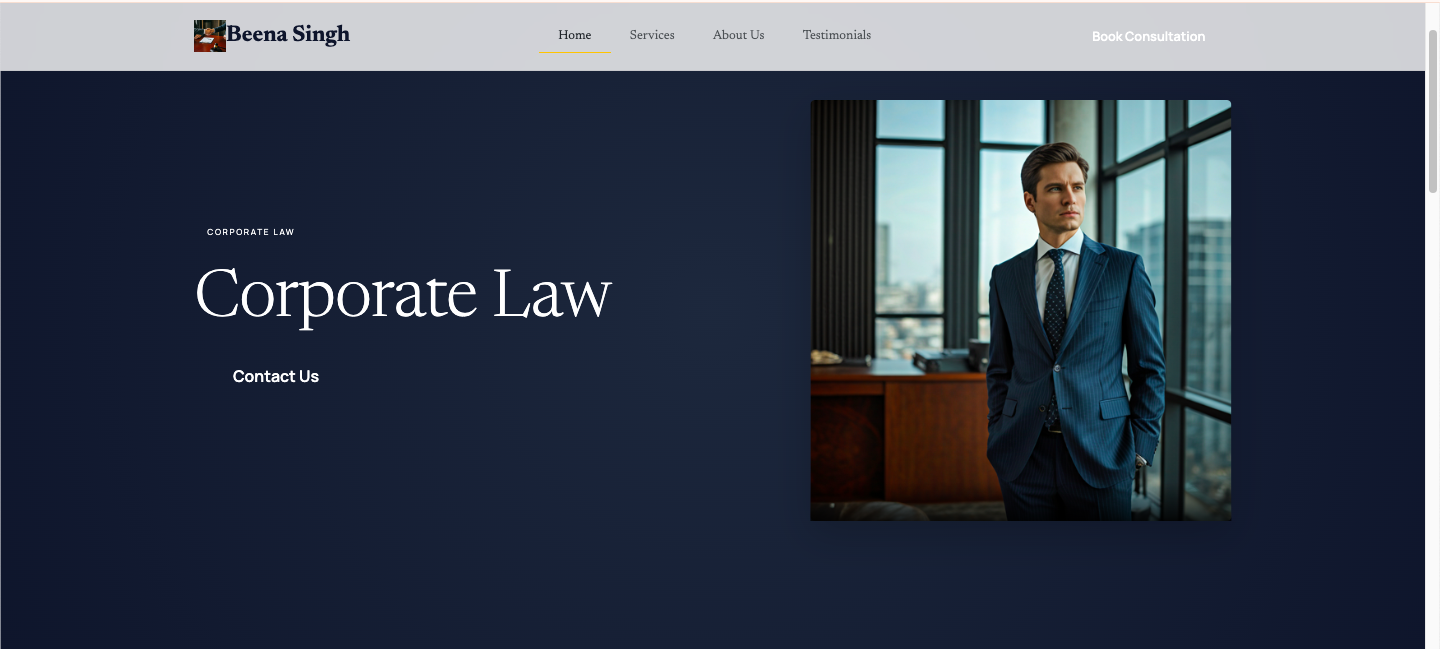The height and width of the screenshot is (649, 1440).
Task: Click the Beena Singh logo image
Action: 209,36
